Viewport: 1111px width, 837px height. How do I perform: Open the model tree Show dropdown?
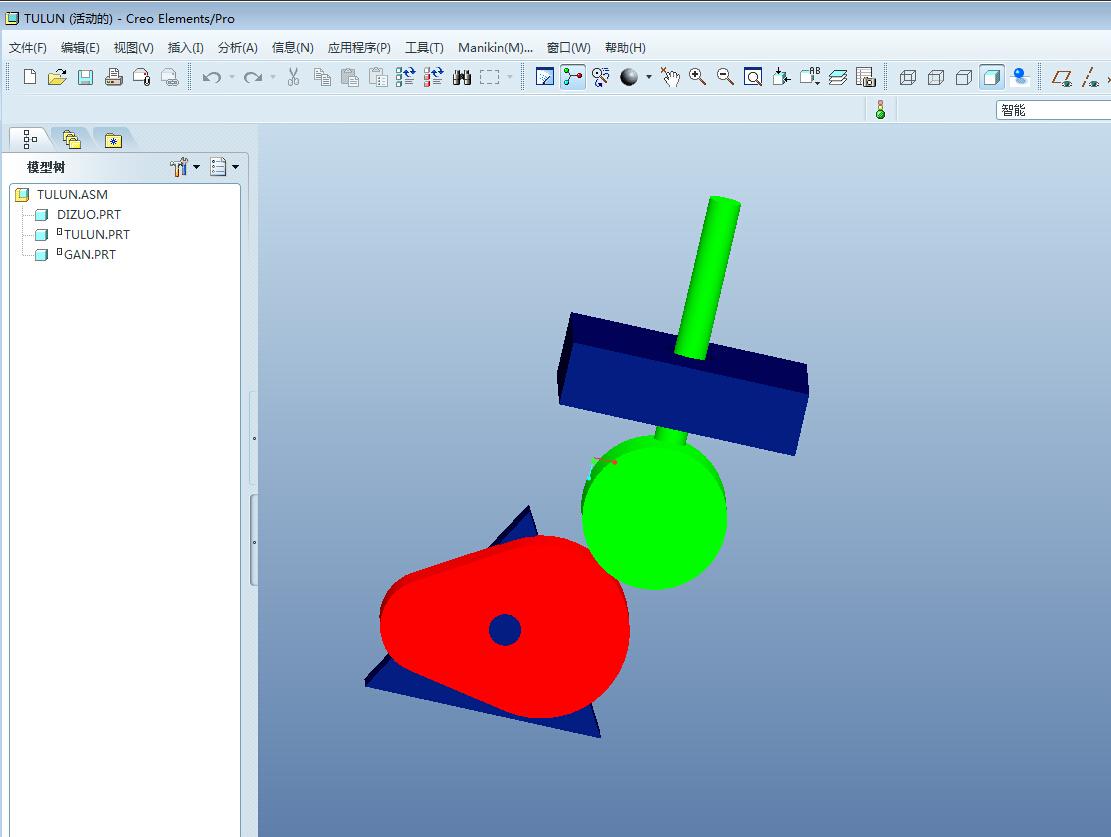[x=225, y=167]
